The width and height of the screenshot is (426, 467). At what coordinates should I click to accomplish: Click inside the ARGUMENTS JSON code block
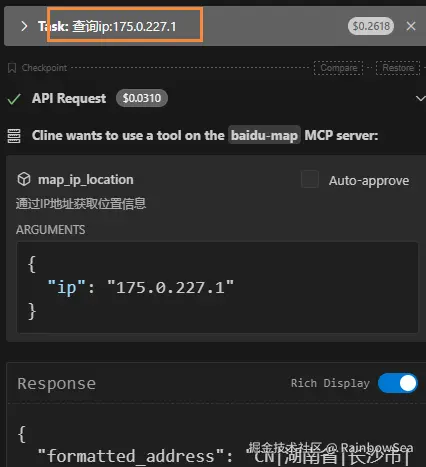click(217, 287)
